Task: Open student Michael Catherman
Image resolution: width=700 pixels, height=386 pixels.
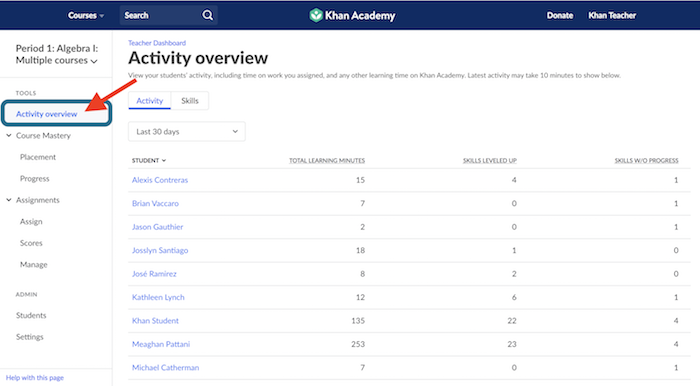Action: point(165,368)
